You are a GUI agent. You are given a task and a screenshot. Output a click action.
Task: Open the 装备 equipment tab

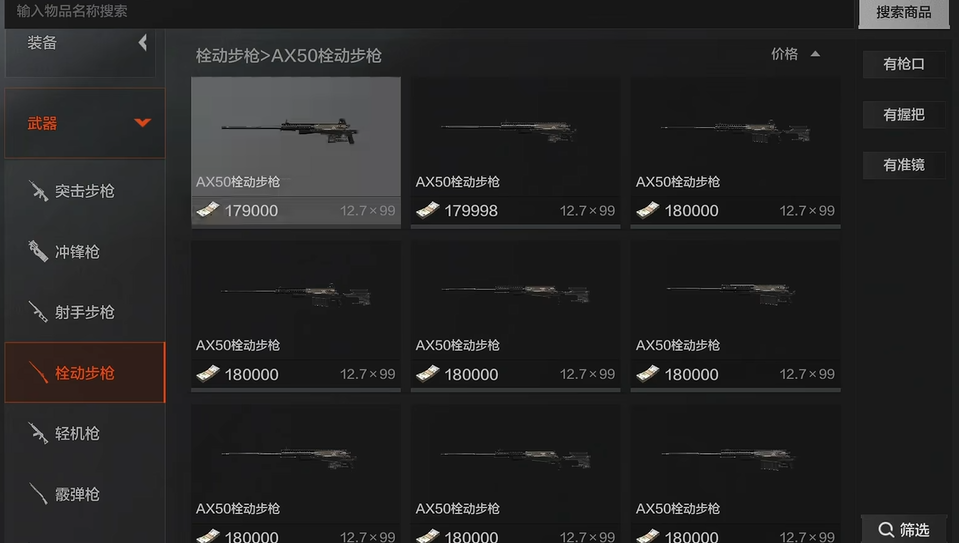click(x=42, y=43)
